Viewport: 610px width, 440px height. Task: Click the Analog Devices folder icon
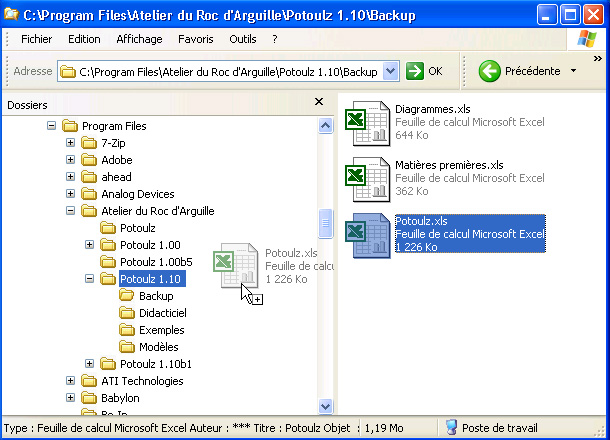89,194
